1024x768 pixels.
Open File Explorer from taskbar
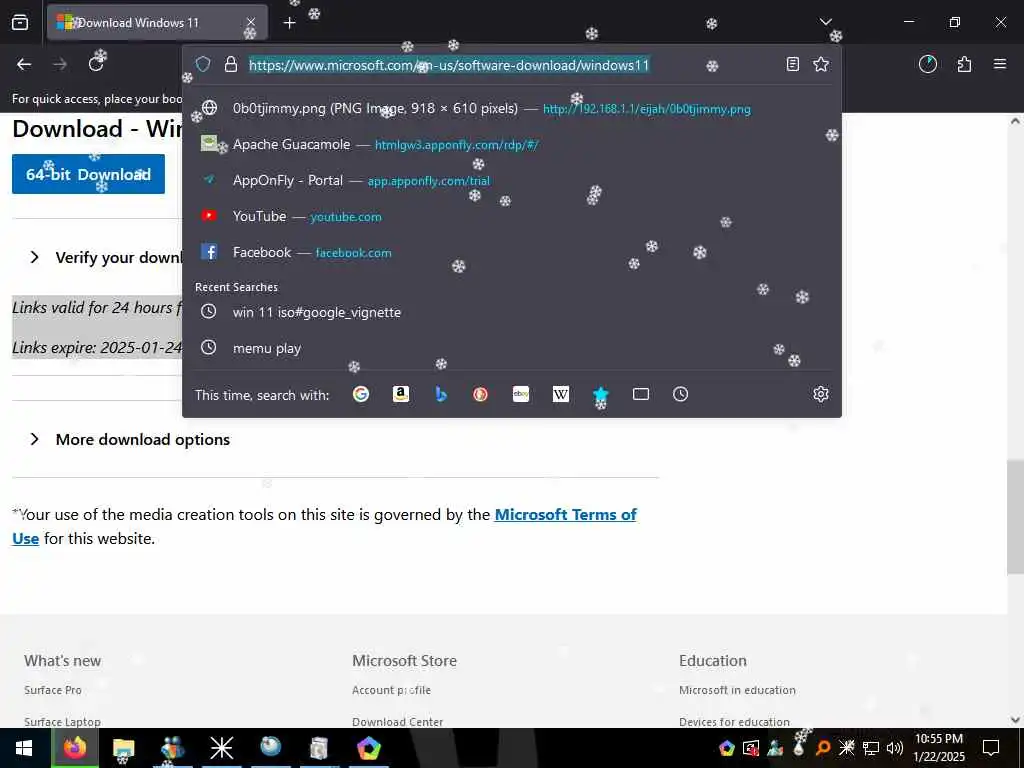(x=123, y=748)
